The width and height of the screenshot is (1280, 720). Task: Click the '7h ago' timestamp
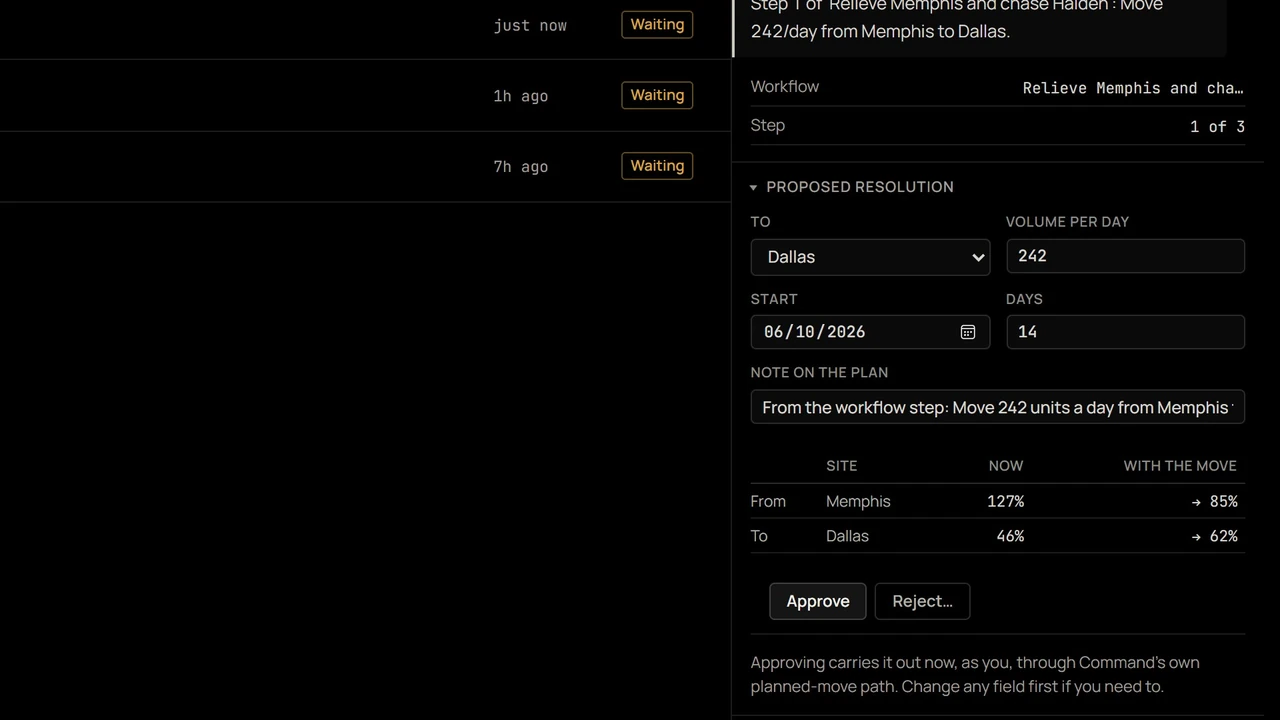(520, 167)
